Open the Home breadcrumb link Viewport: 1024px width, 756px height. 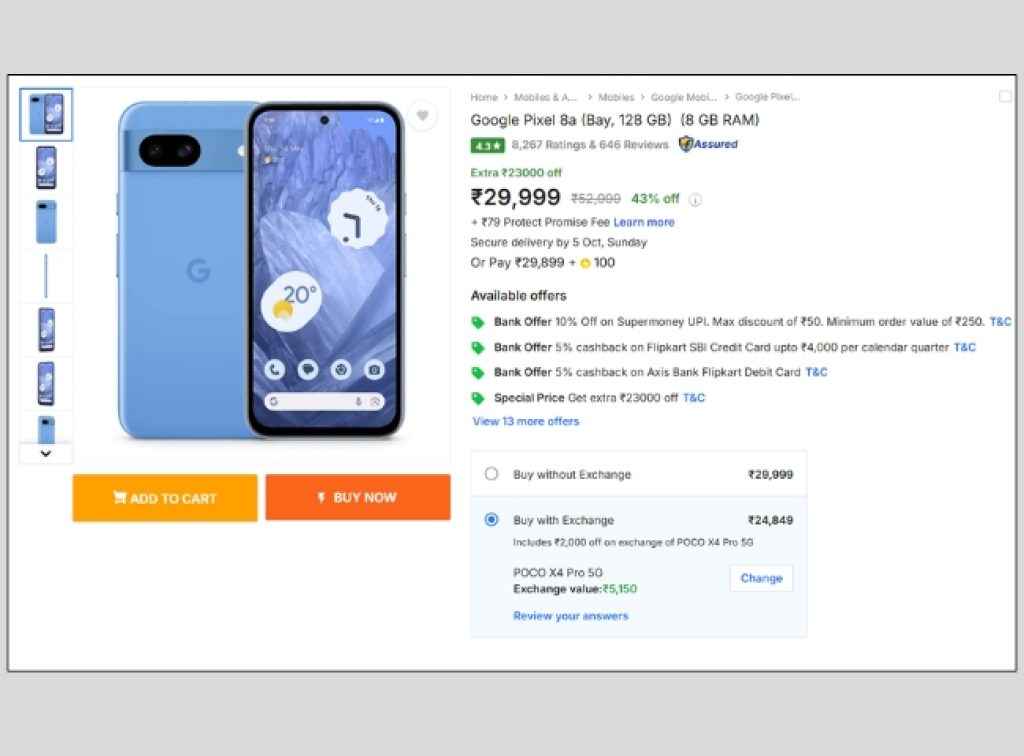pos(483,97)
